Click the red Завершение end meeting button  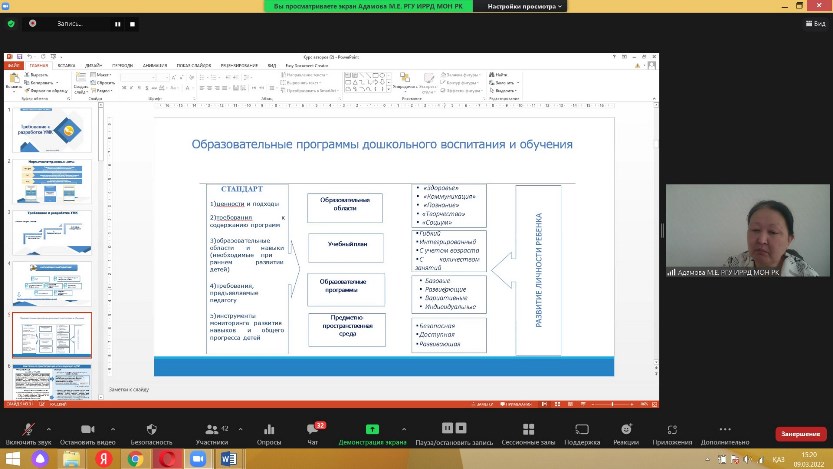point(799,434)
